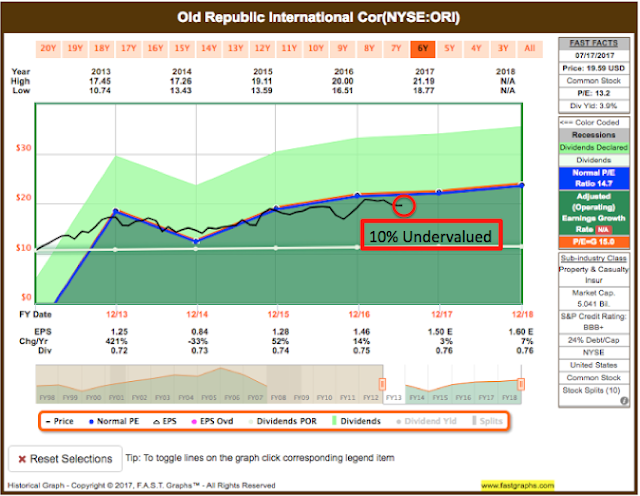Viewport: 640px width, 496px height.
Task: Choose the 15Y time period
Action: (x=182, y=49)
